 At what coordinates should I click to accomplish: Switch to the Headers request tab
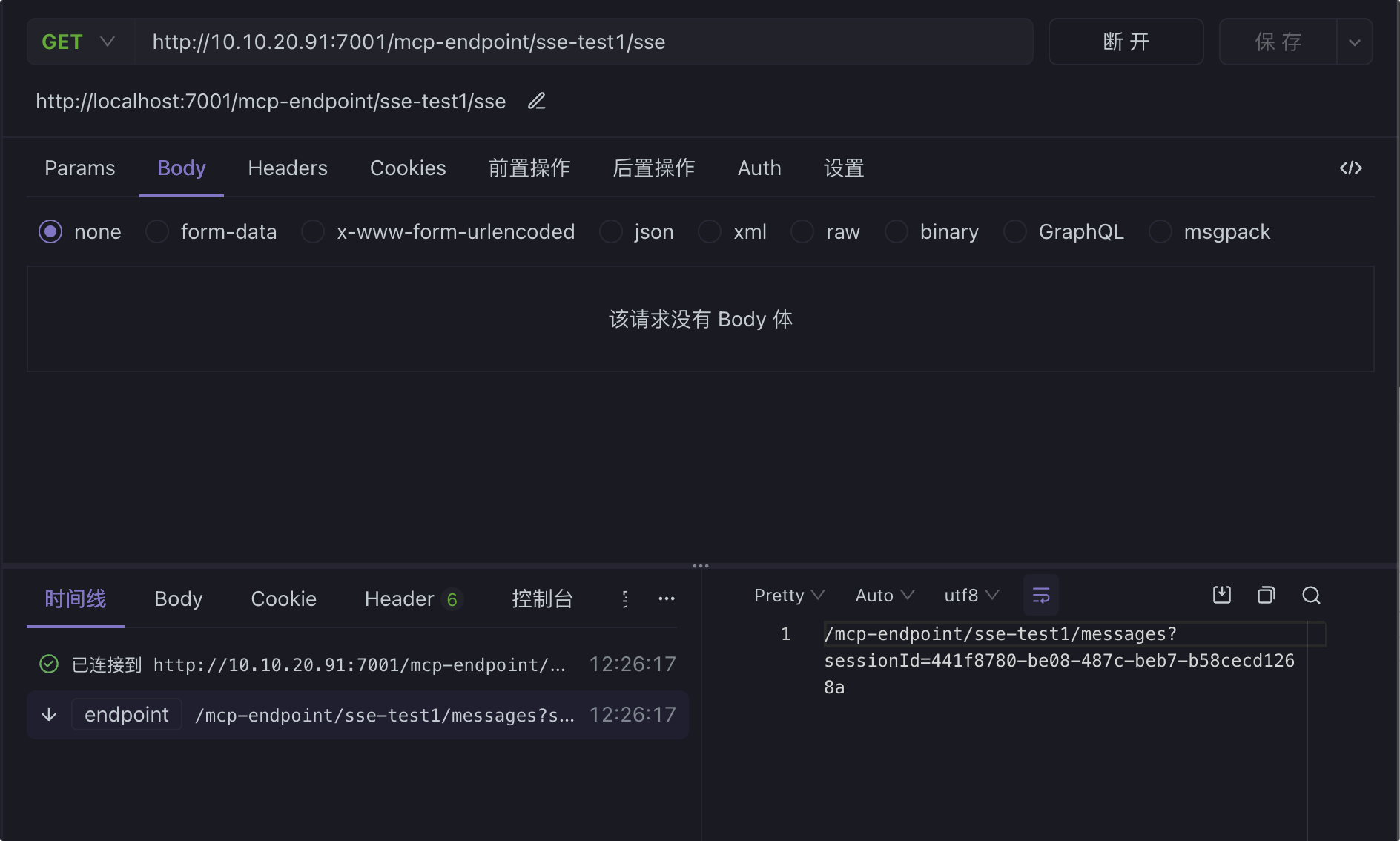[x=288, y=168]
